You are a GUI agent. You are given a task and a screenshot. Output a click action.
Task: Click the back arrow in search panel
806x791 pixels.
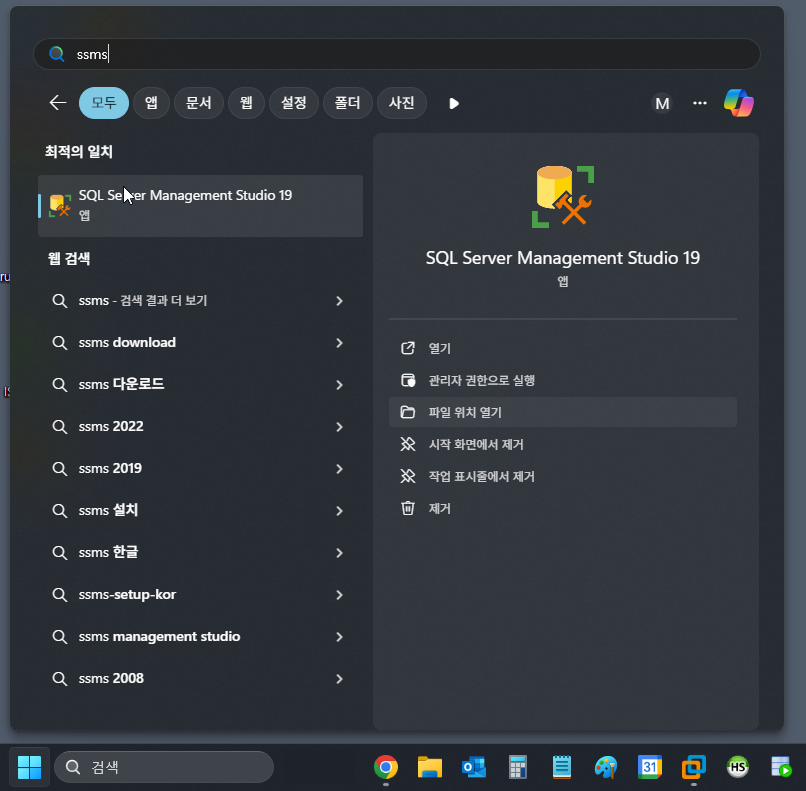(58, 103)
